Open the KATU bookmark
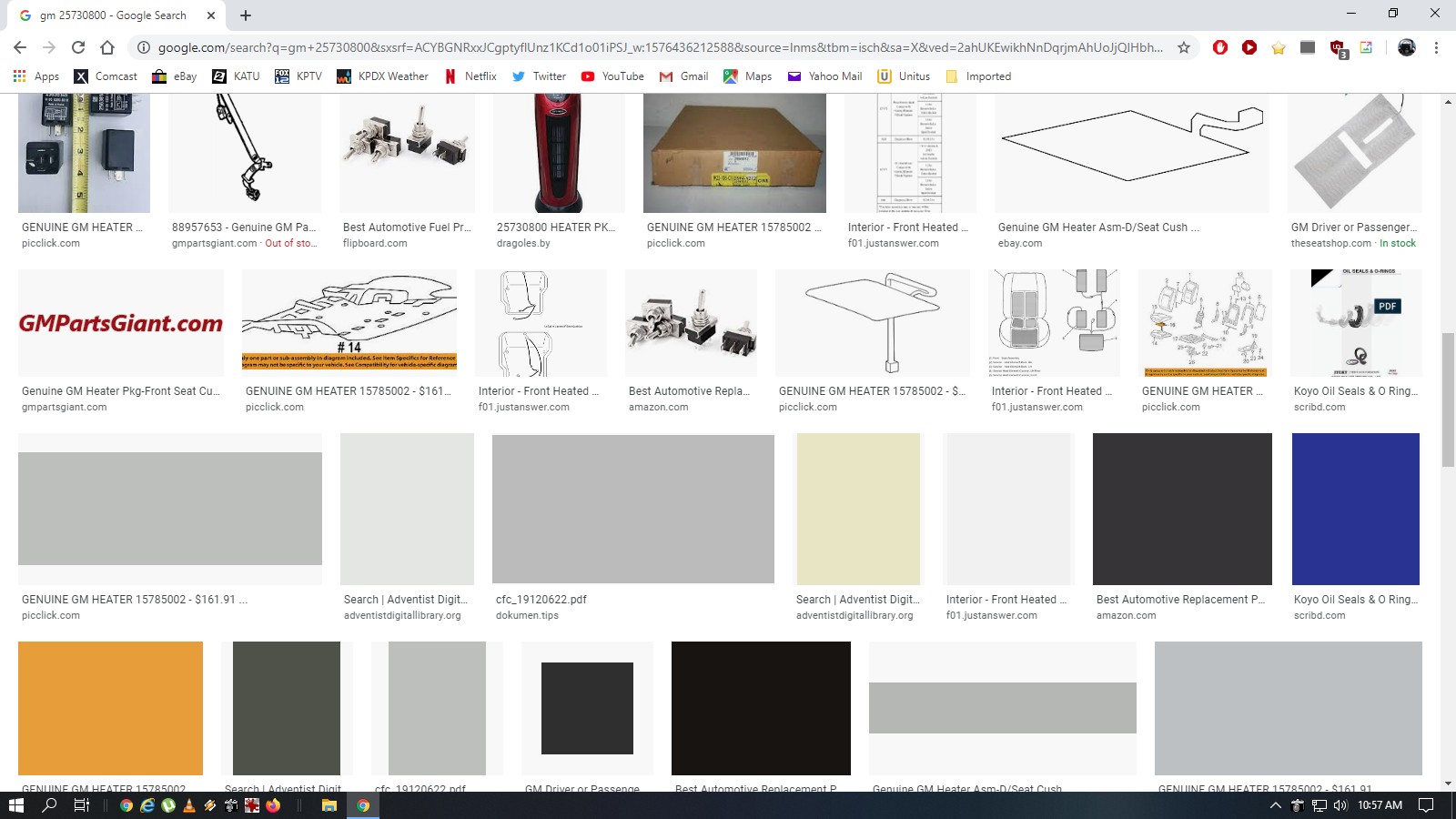This screenshot has width=1456, height=819. (237, 76)
